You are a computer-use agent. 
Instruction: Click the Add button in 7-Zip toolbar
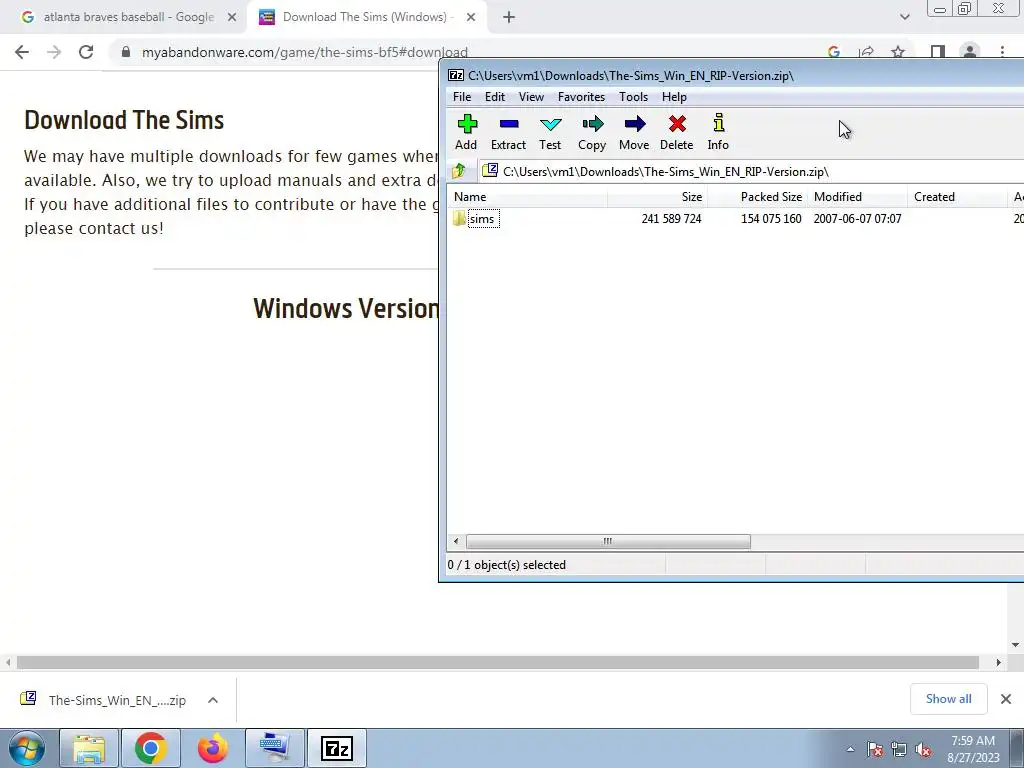tap(466, 133)
